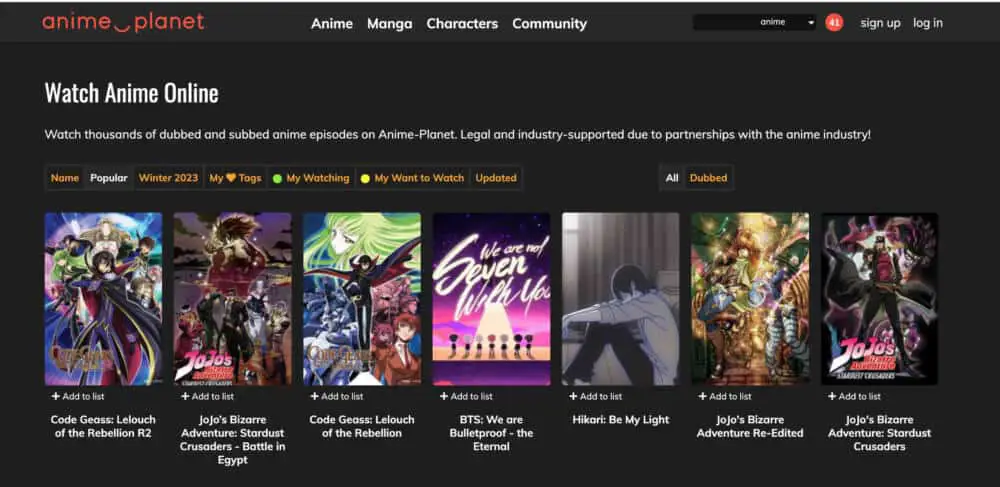Click the search input field in header

pos(725,22)
